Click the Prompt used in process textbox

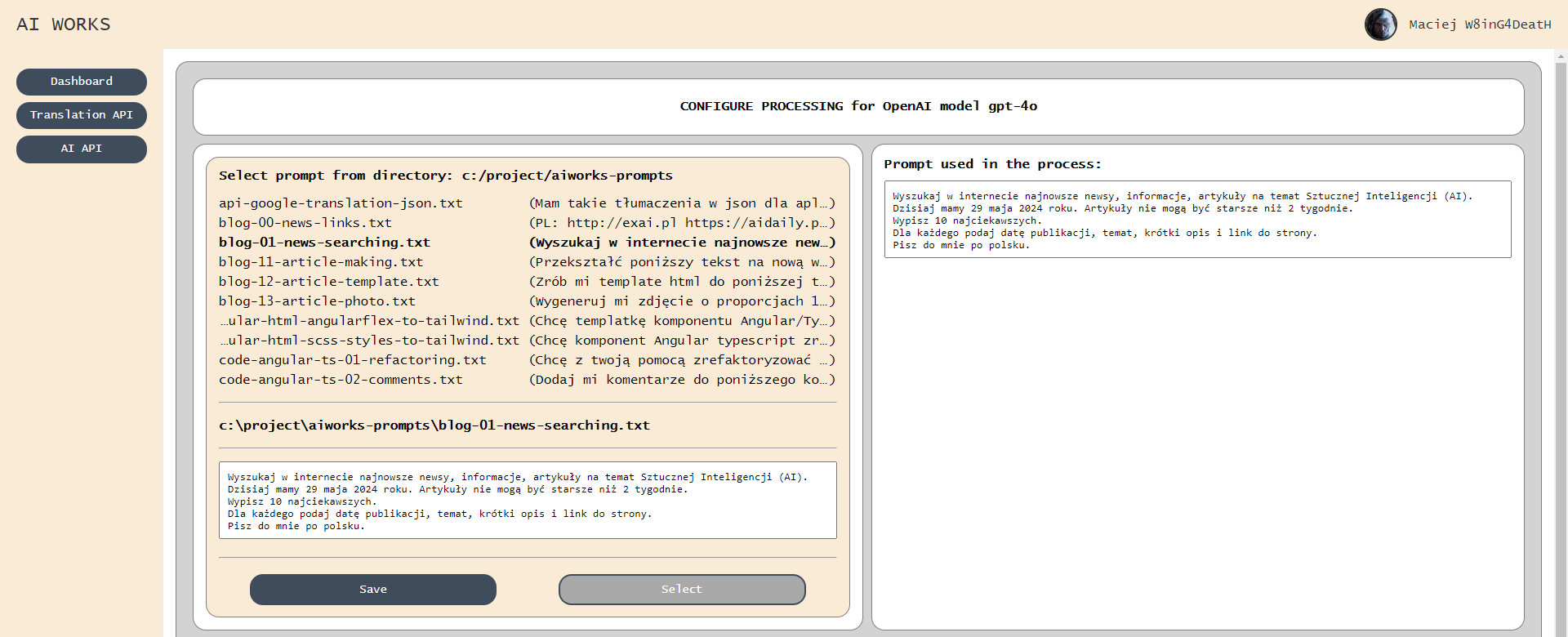1197,220
